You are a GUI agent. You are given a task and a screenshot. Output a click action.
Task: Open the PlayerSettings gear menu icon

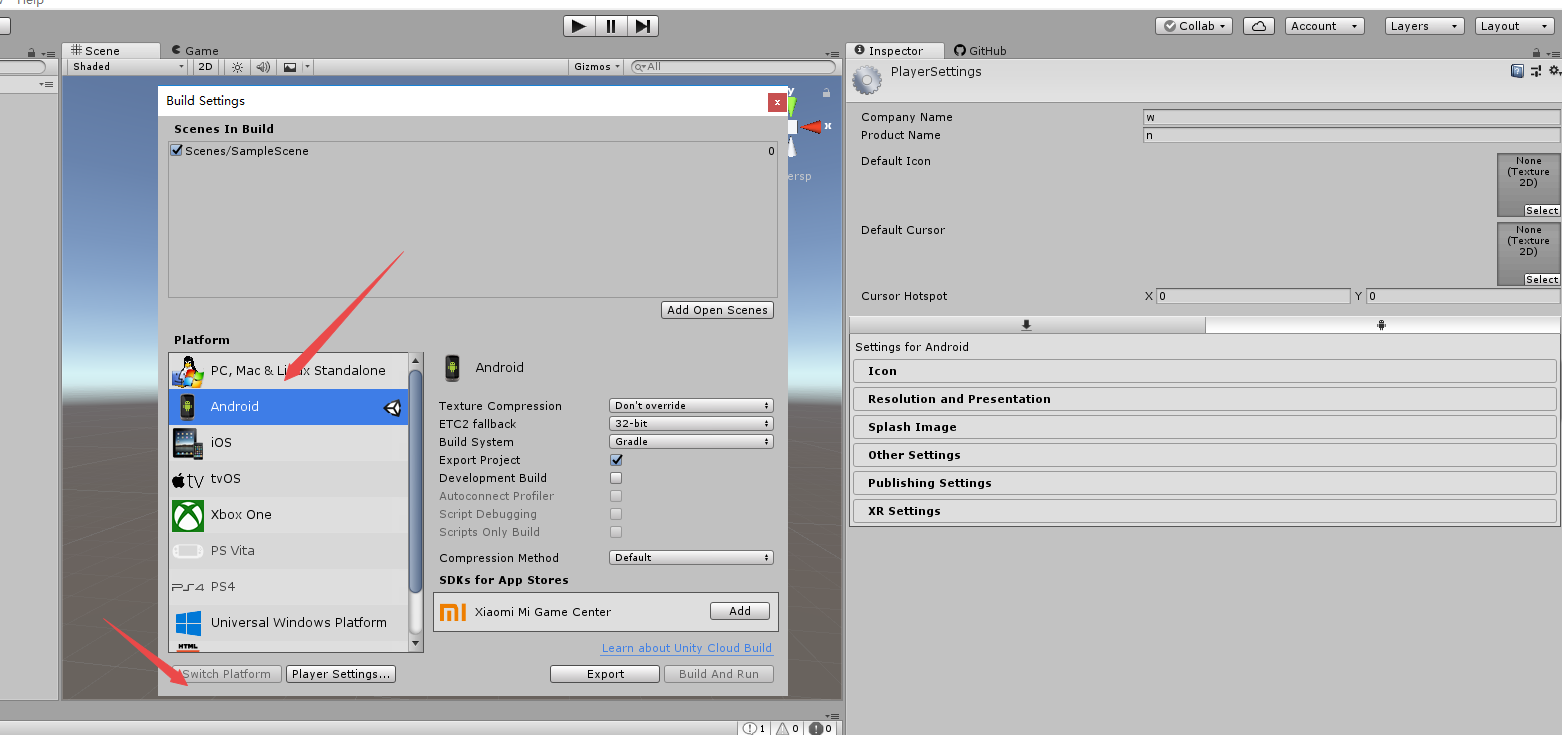coord(1554,71)
